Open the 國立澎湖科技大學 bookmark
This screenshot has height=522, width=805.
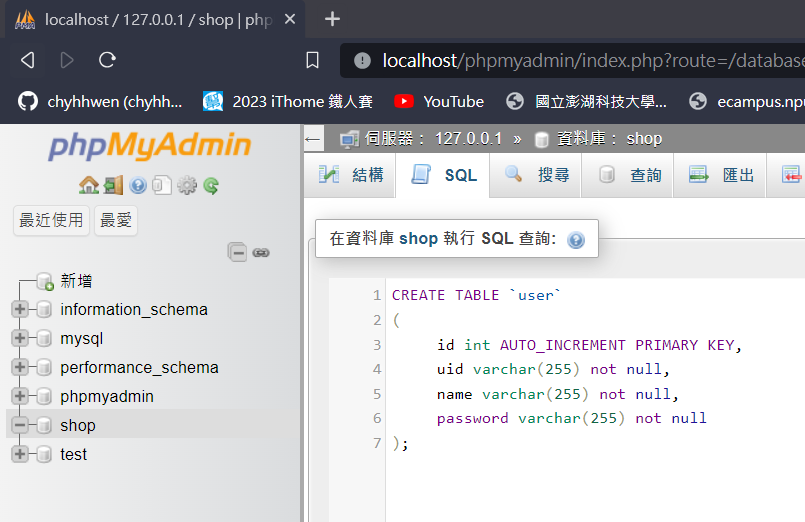[x=586, y=102]
